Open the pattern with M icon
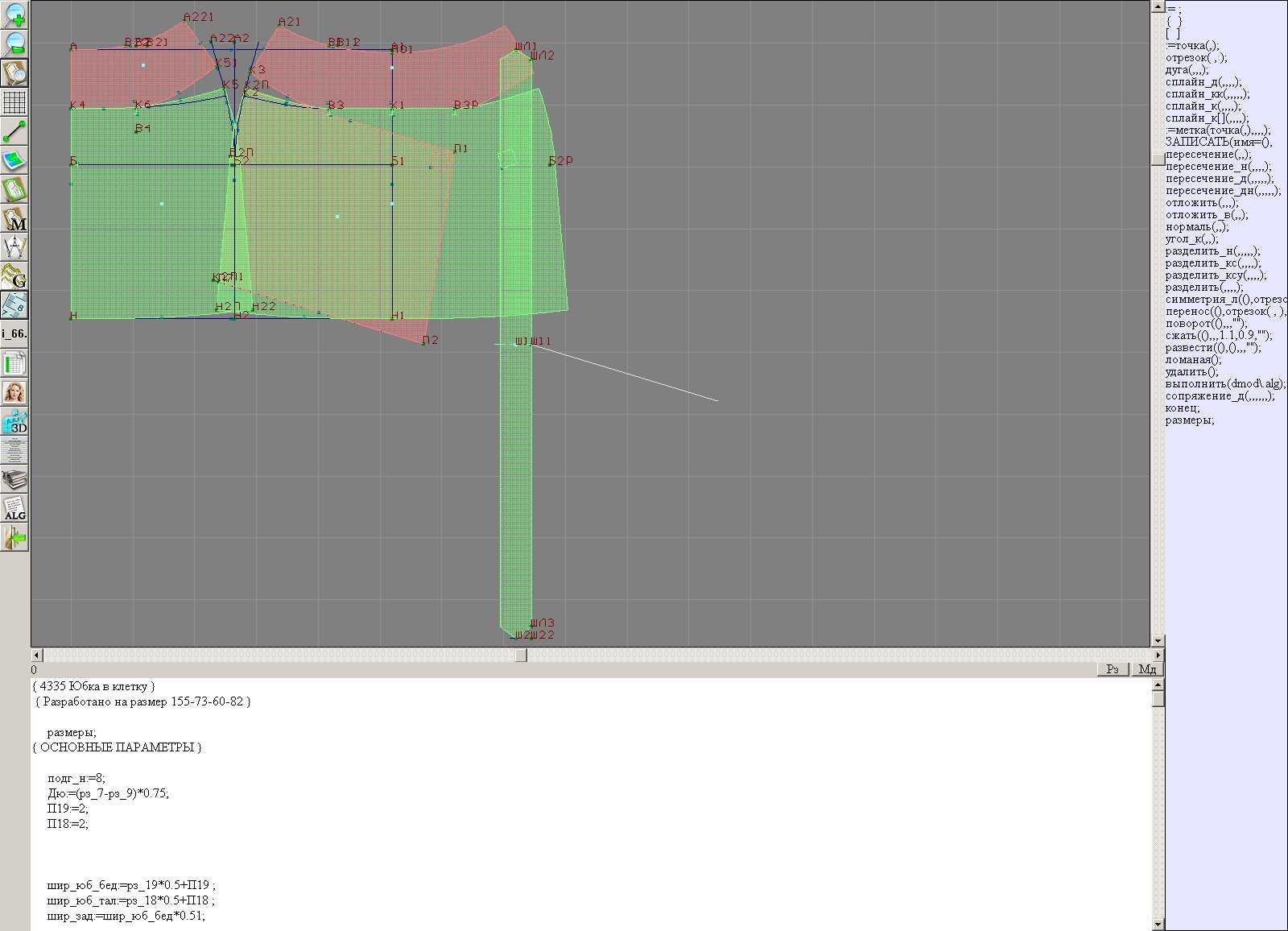This screenshot has height=931, width=1288. point(14,219)
